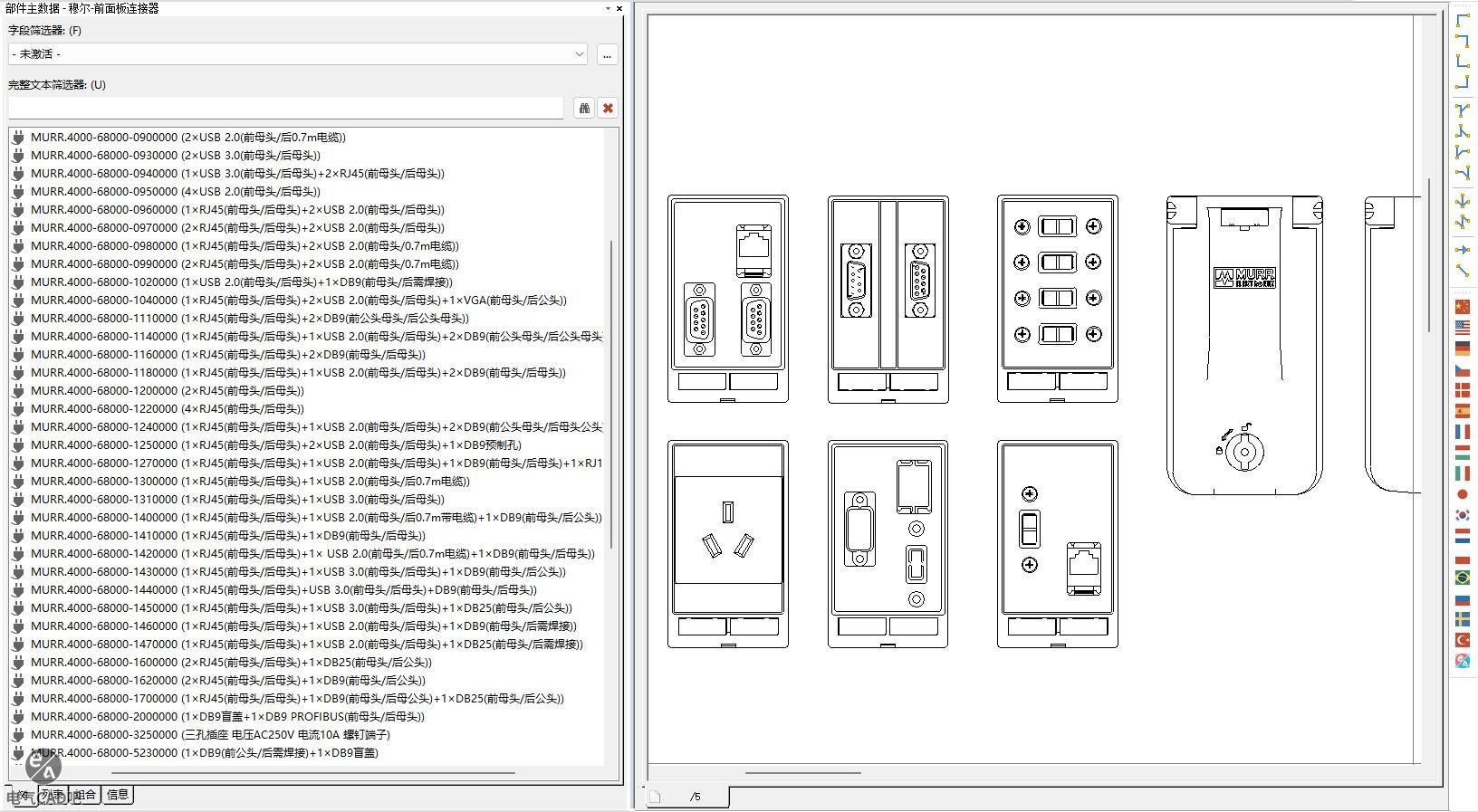Select part MURR.4000-68000-1450000

click(302, 608)
